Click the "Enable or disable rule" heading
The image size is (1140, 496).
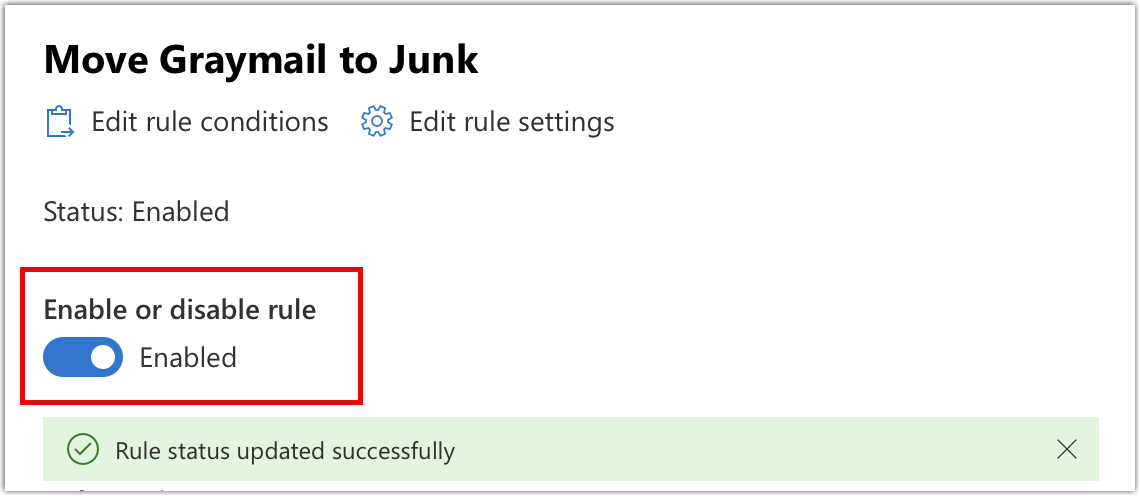tap(180, 310)
